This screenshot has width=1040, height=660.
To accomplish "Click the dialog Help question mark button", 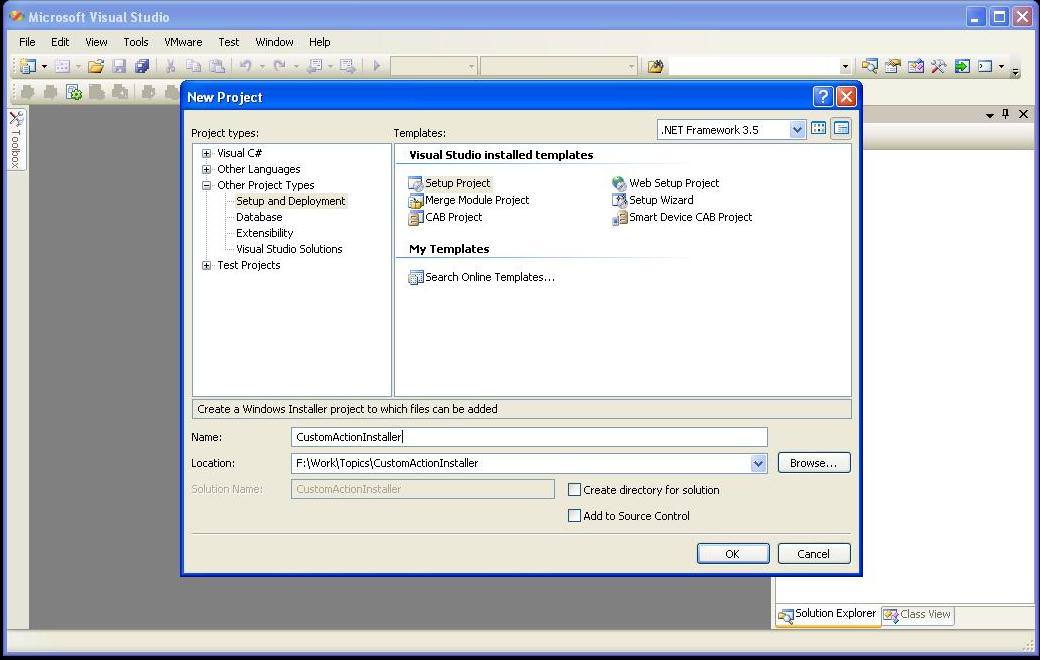I will (x=822, y=97).
